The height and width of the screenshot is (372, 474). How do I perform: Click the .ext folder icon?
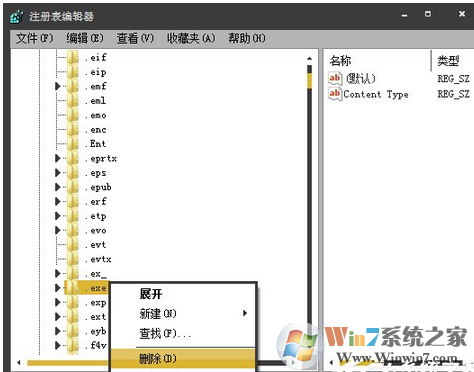pos(73,316)
